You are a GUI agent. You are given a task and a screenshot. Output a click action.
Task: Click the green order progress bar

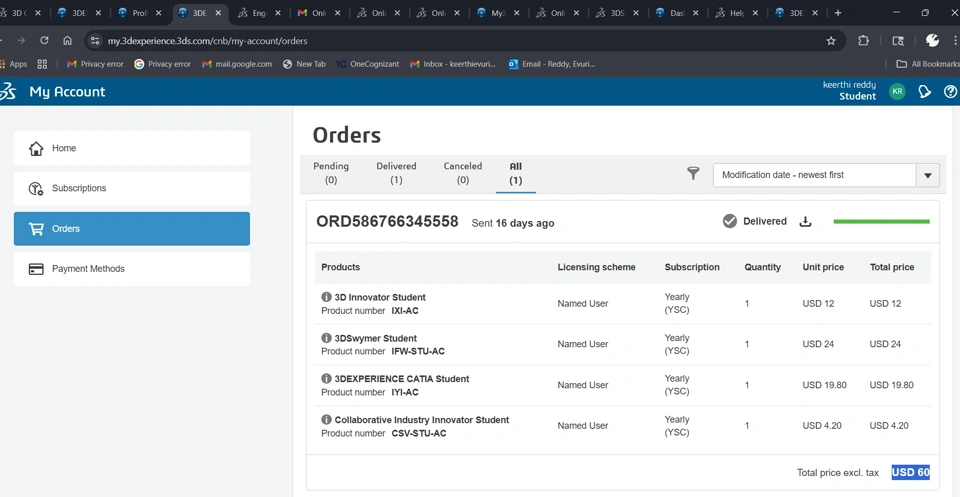pos(882,222)
